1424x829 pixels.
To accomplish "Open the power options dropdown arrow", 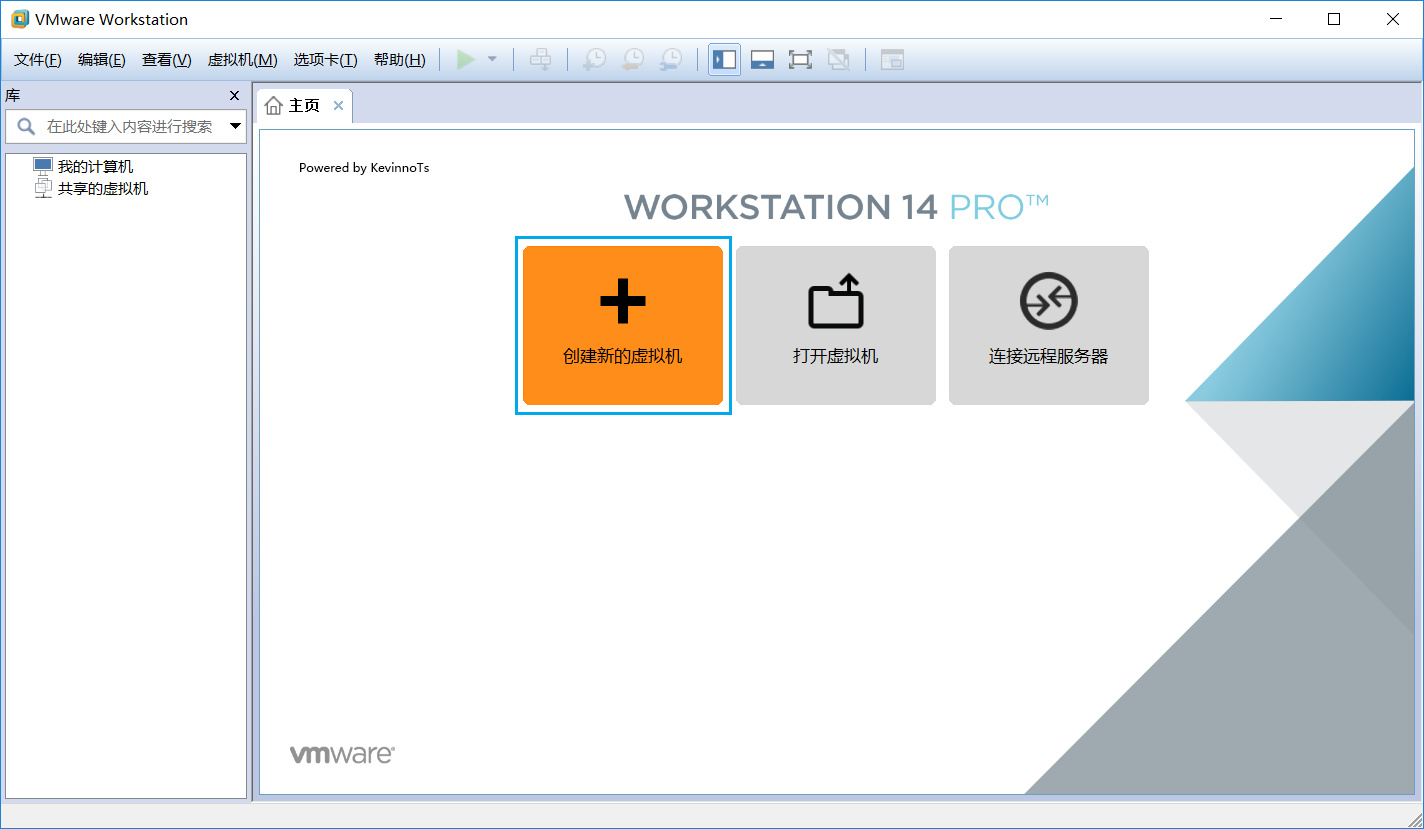I will tap(492, 60).
